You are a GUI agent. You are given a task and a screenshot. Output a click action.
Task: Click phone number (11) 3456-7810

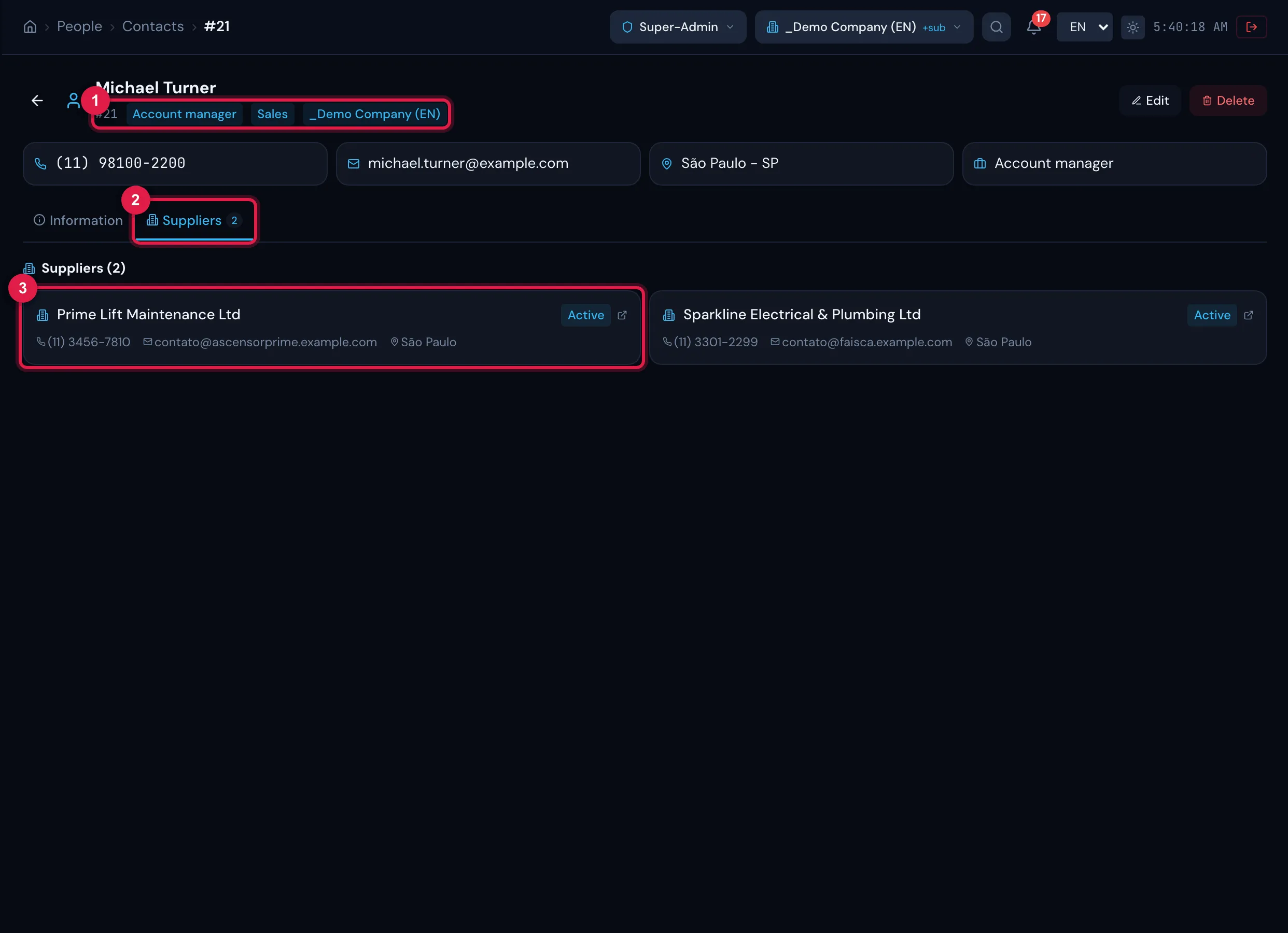point(89,343)
